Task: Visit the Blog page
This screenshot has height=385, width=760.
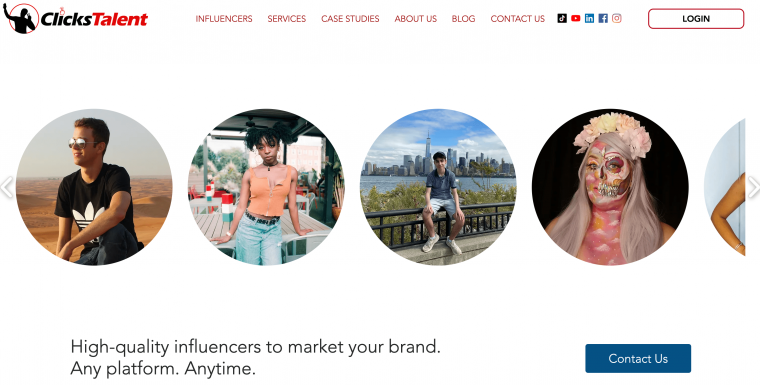Action: 463,19
